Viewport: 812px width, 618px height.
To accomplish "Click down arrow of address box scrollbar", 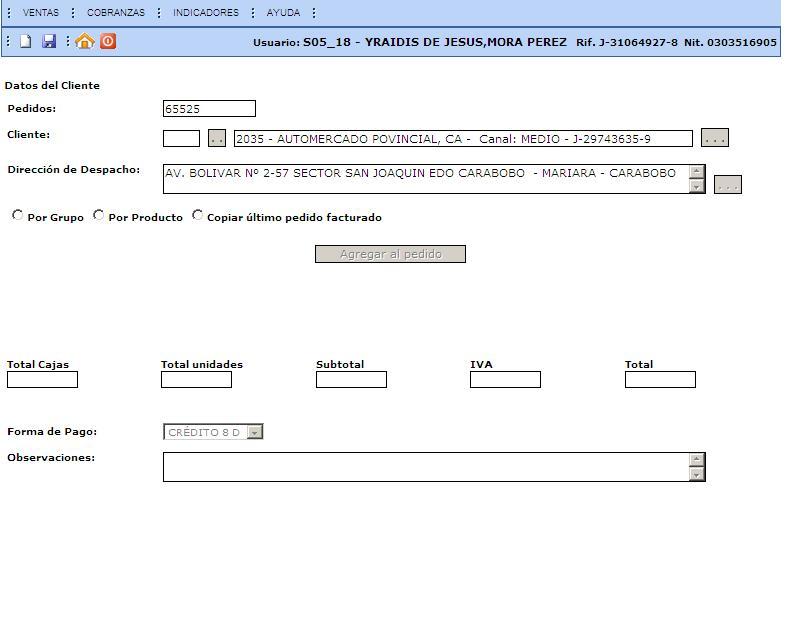I will 697,186.
